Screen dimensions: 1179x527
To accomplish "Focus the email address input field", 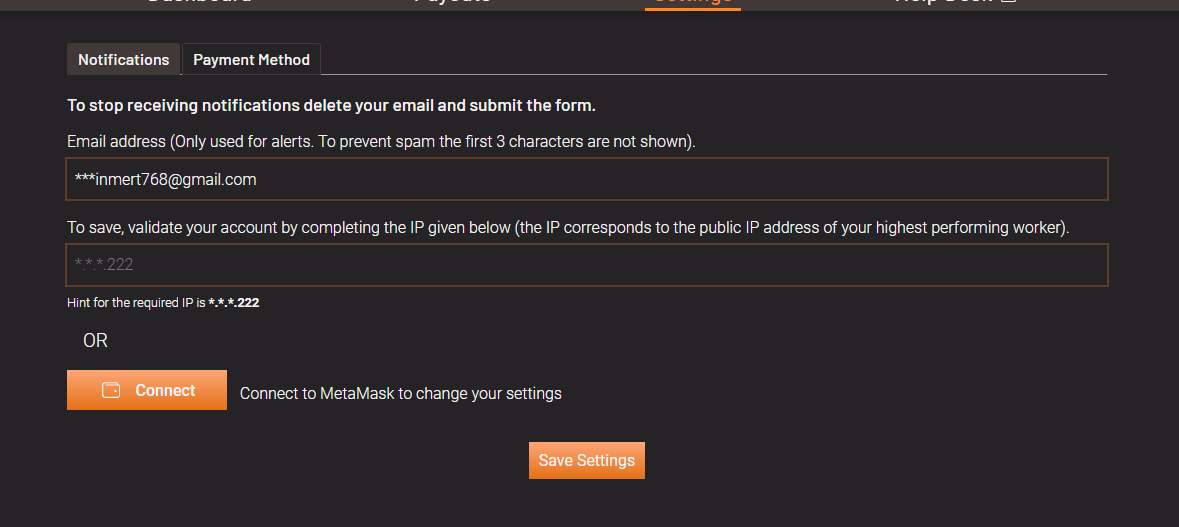I will pyautogui.click(x=587, y=179).
